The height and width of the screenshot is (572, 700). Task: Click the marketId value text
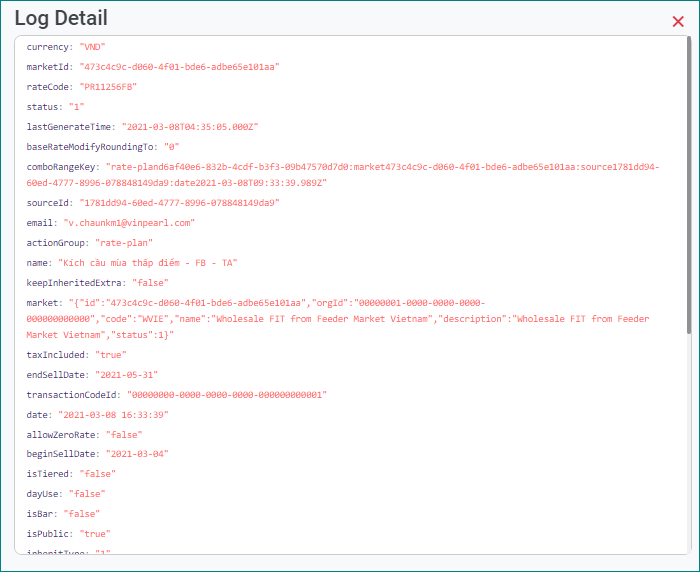[180, 67]
